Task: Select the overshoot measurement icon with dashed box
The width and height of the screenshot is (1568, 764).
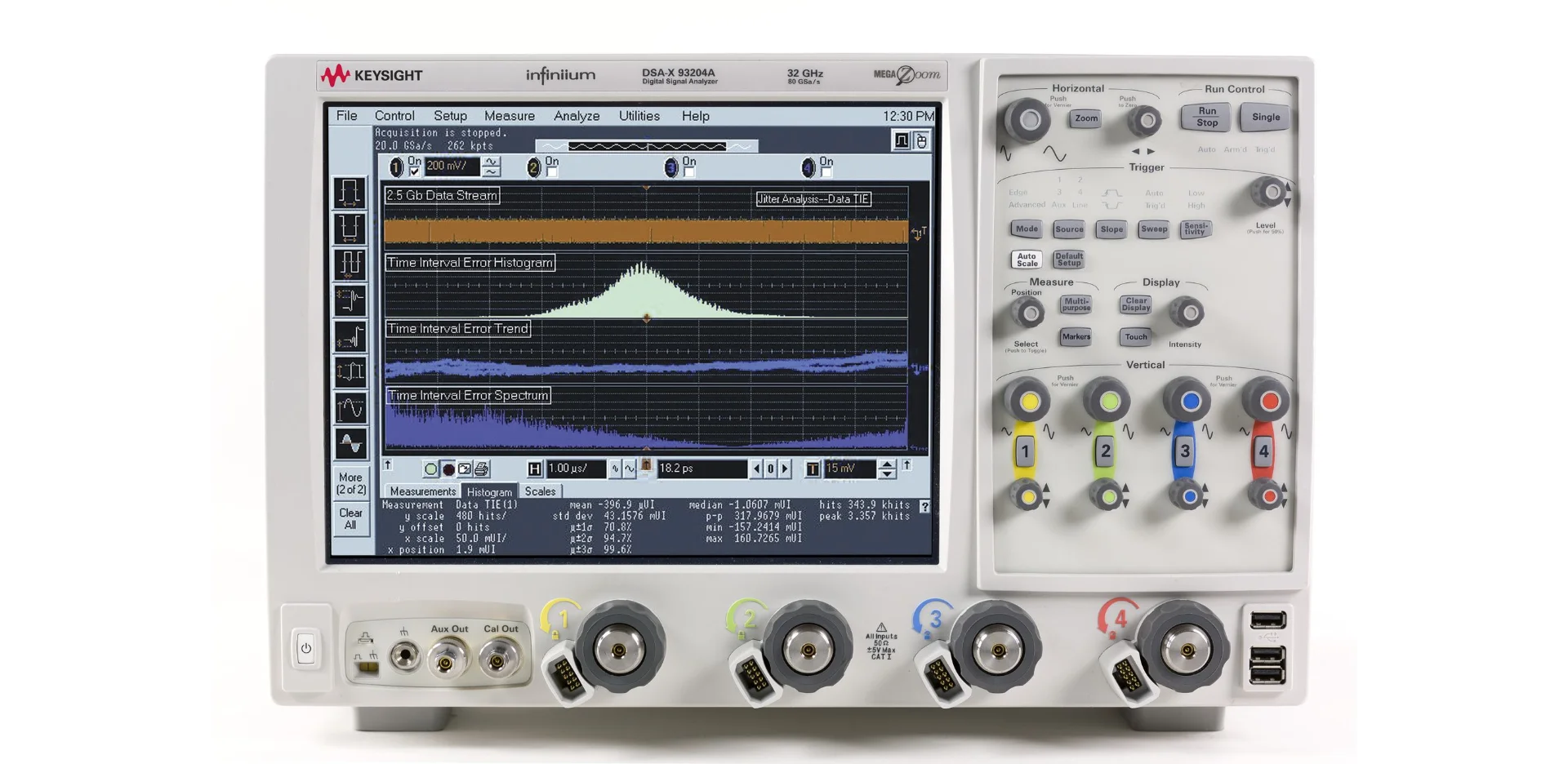Action: [350, 300]
